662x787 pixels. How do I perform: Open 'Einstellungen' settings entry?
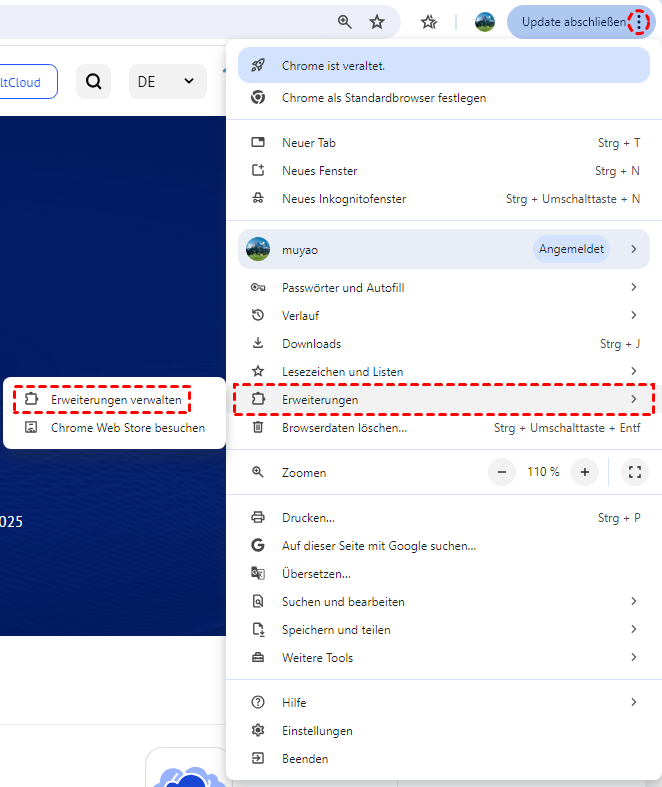[444, 730]
